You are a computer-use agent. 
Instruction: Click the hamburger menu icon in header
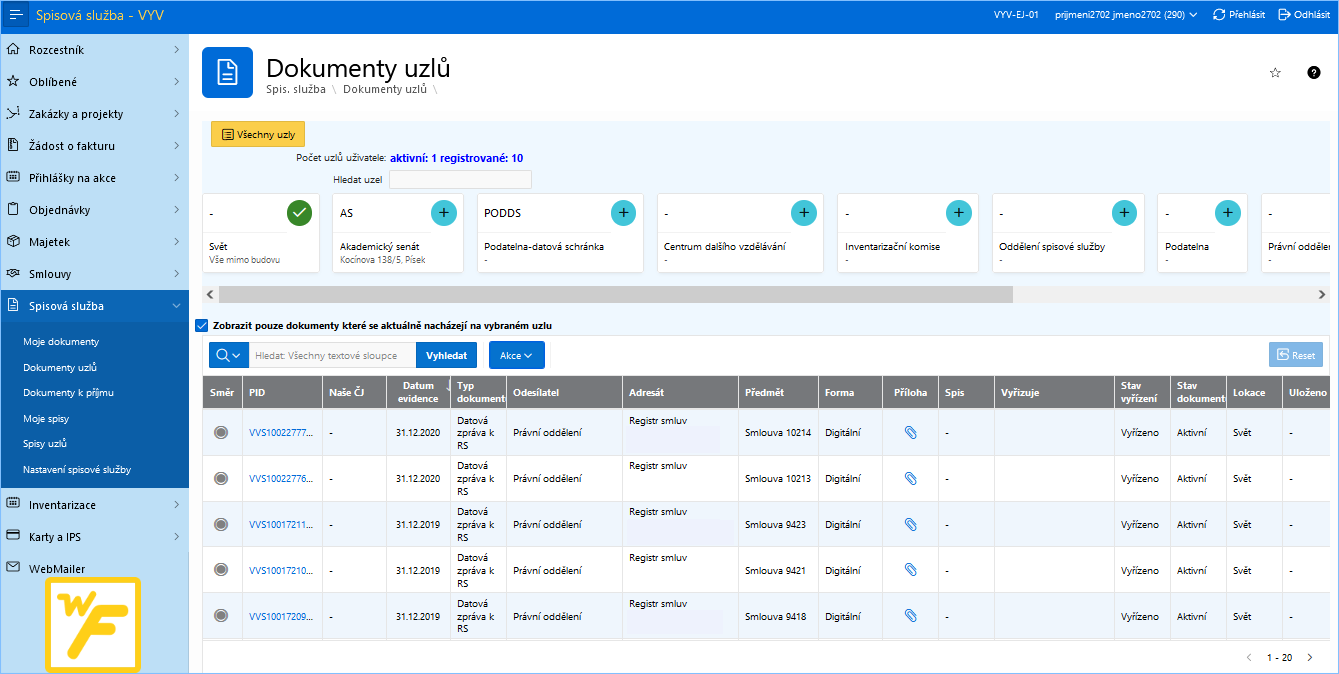(15, 15)
